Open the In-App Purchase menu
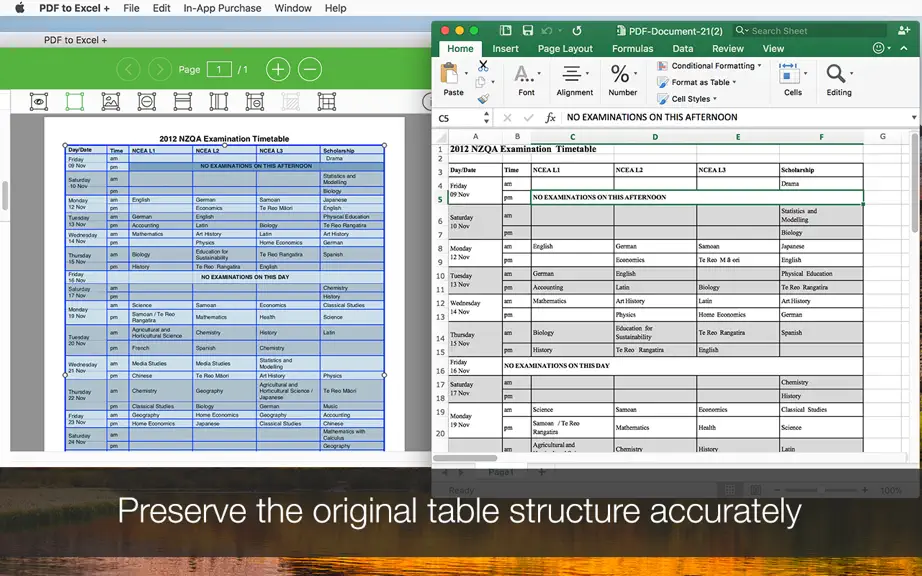This screenshot has height=576, width=922. click(x=222, y=8)
